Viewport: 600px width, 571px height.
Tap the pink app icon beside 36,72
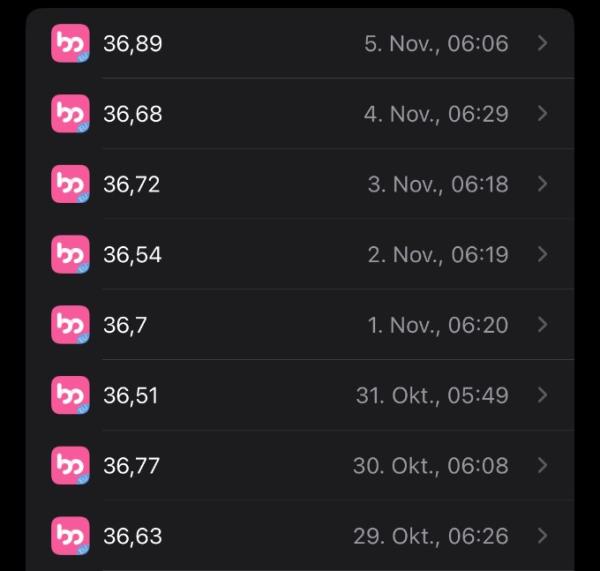pos(70,184)
